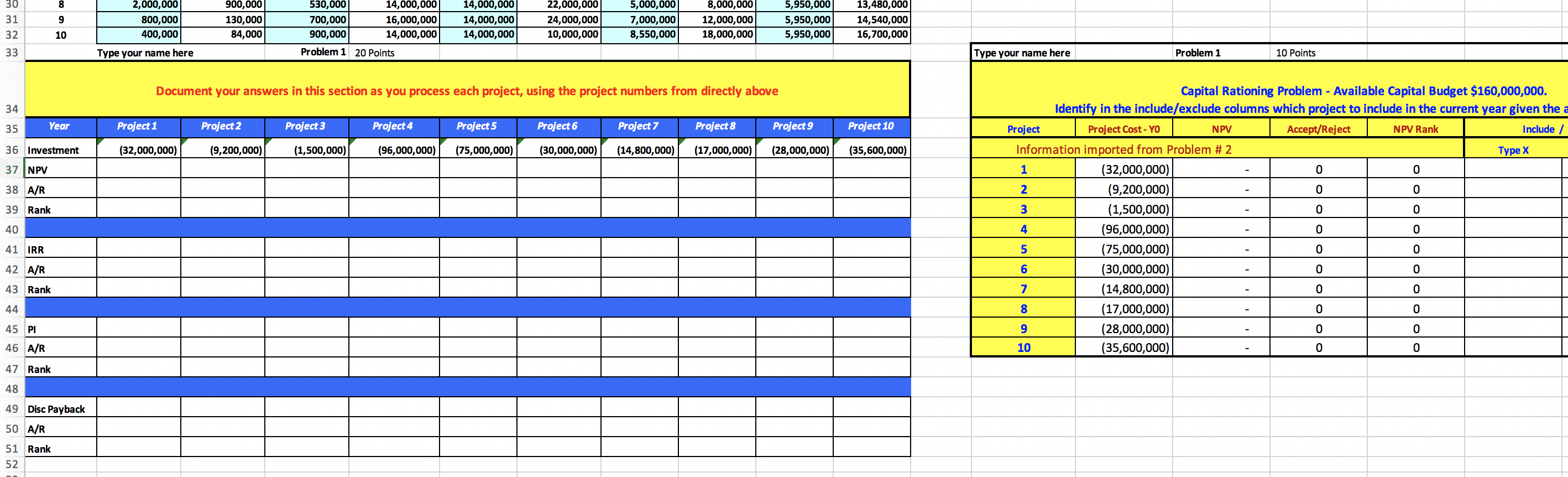Screen dimensions: 1568x477
Task: Select investment cell (96,000,000) in left table
Action: click(394, 149)
